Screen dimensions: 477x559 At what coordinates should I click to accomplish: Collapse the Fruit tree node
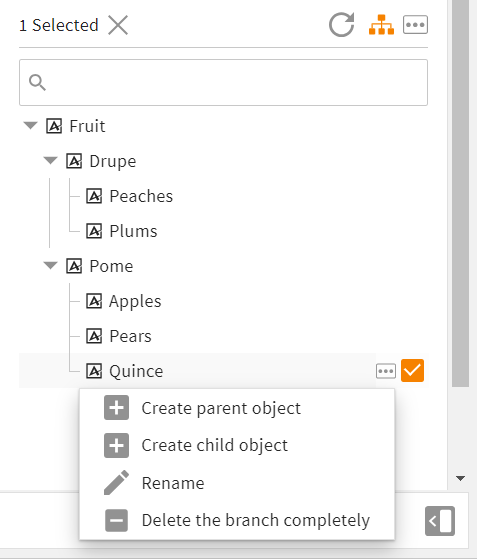(30, 125)
